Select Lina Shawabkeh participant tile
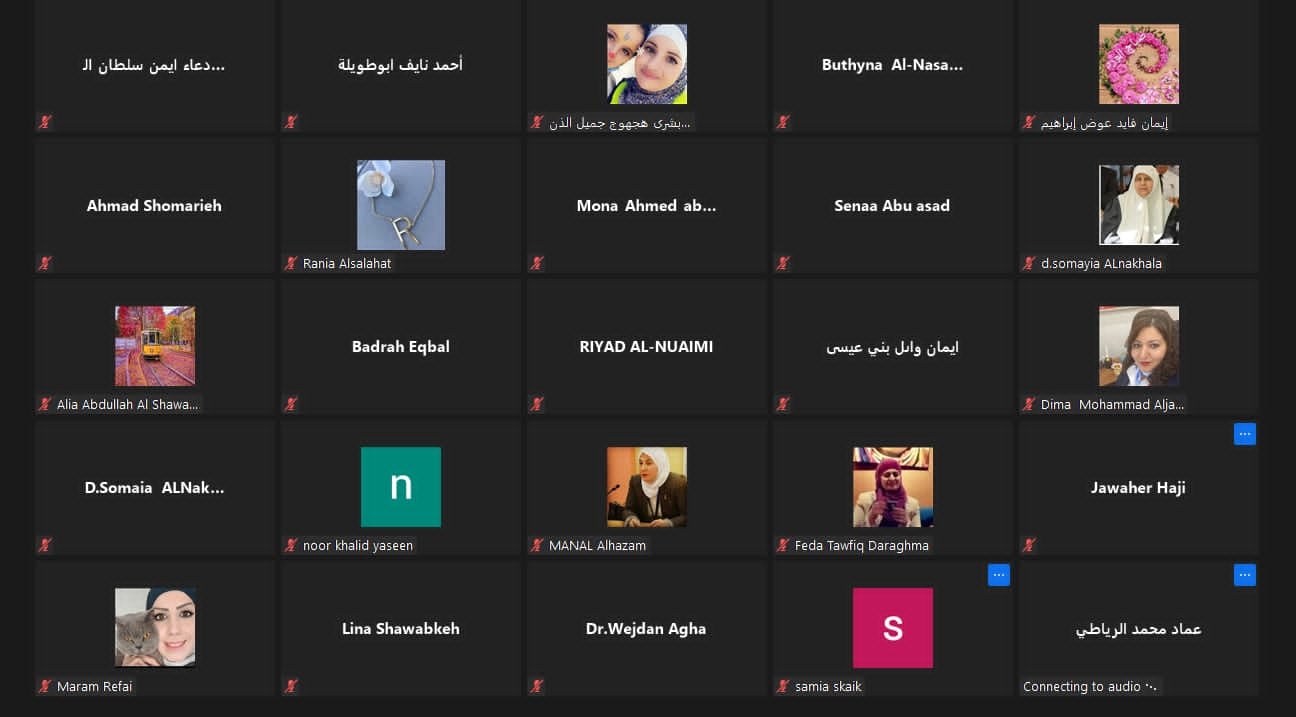 pyautogui.click(x=401, y=628)
